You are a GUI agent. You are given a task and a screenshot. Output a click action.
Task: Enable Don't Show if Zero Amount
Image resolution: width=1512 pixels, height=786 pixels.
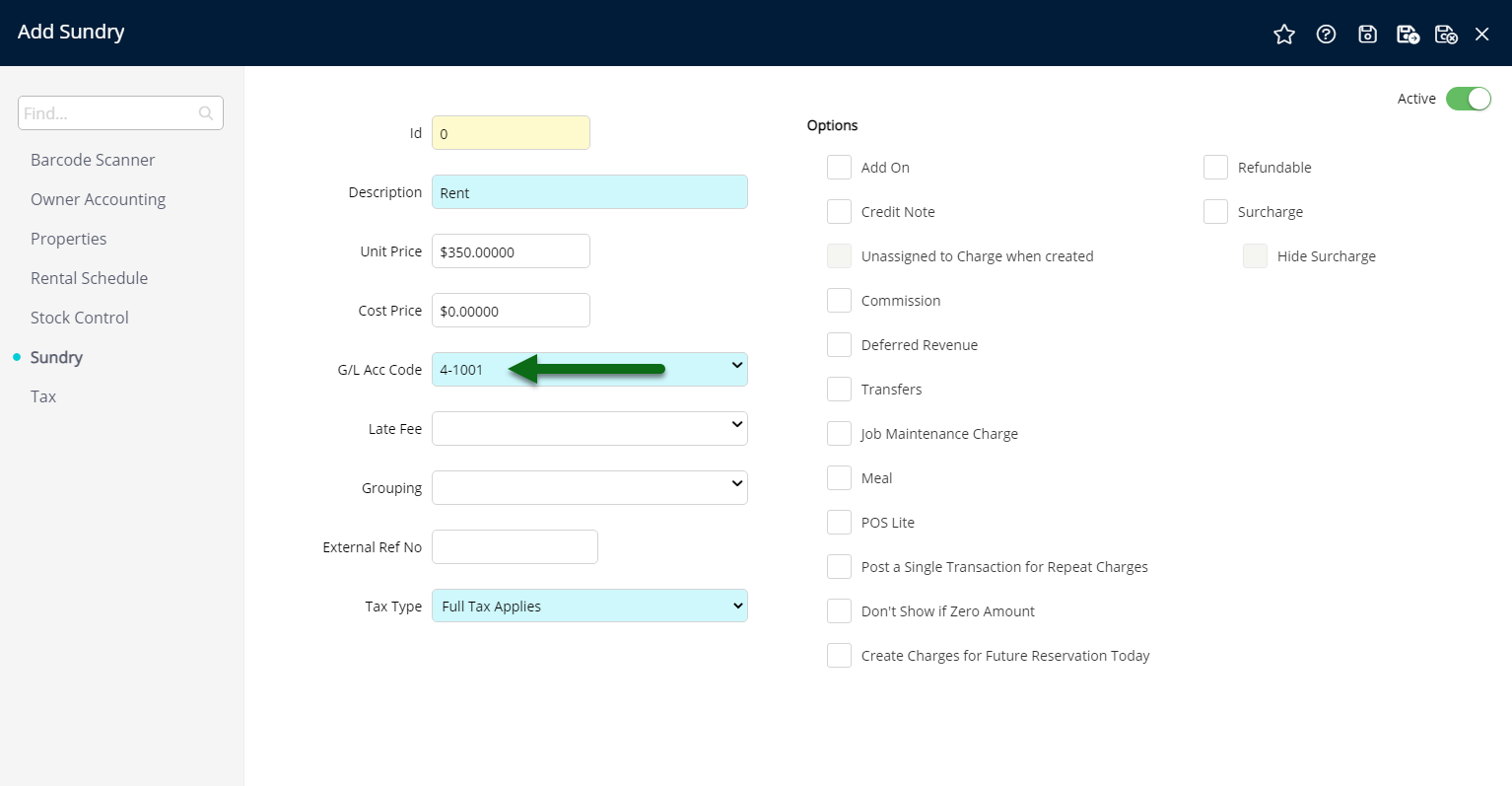click(x=839, y=610)
